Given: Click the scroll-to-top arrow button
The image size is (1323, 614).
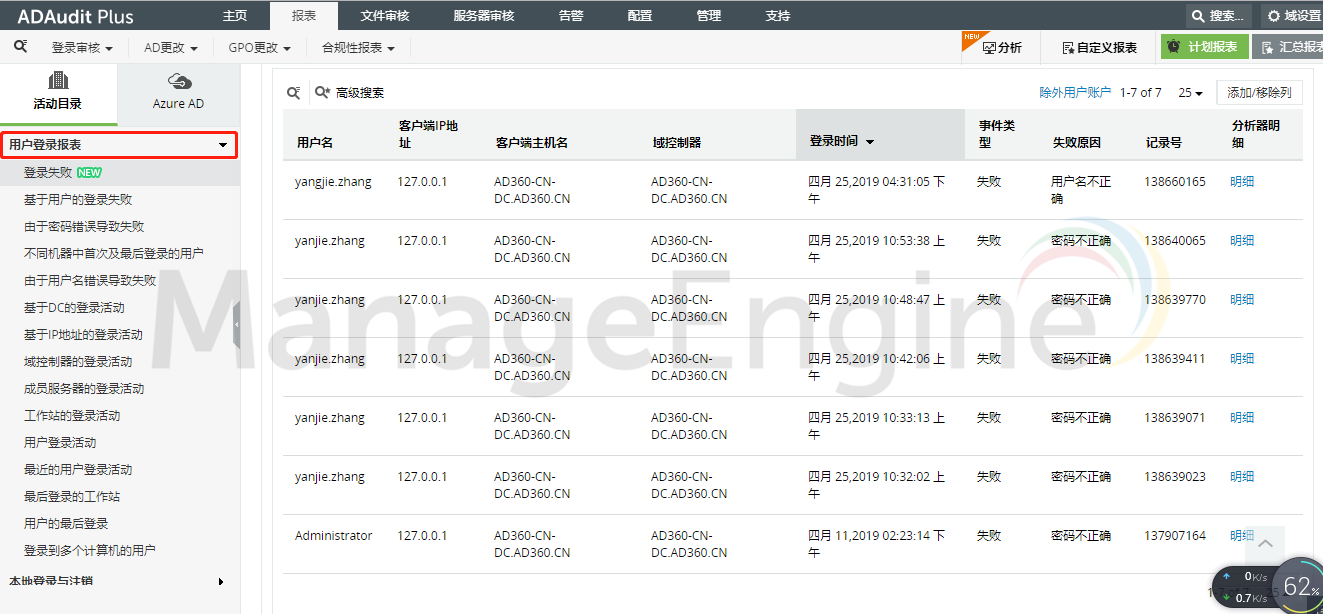Looking at the screenshot, I should (1265, 544).
